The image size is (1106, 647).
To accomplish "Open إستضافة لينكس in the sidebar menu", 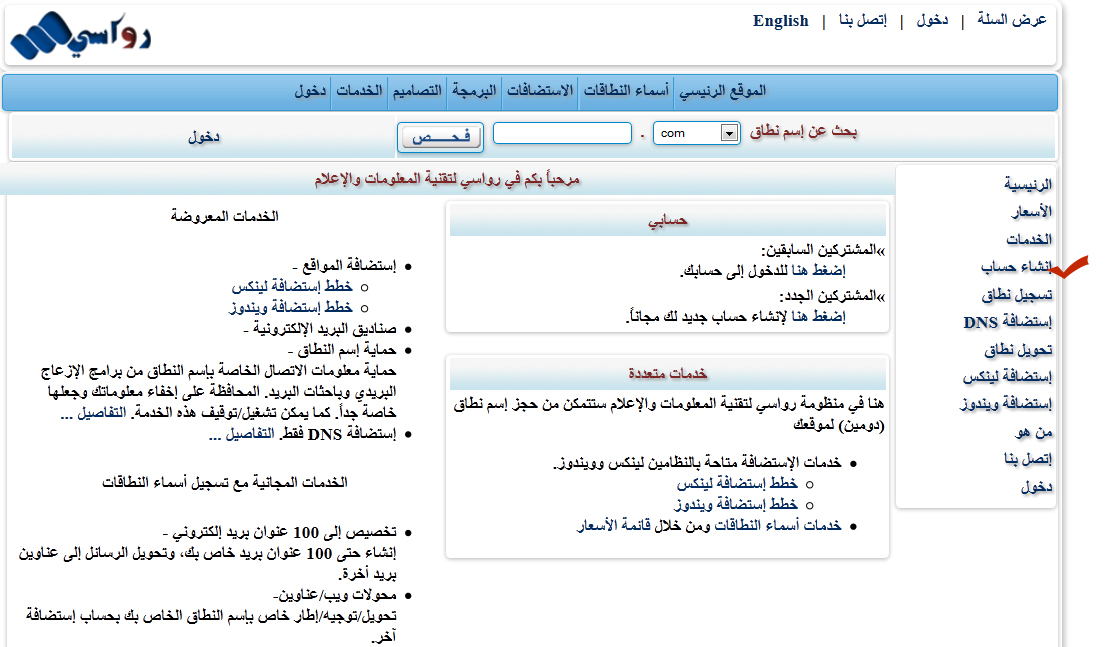I will point(1007,377).
